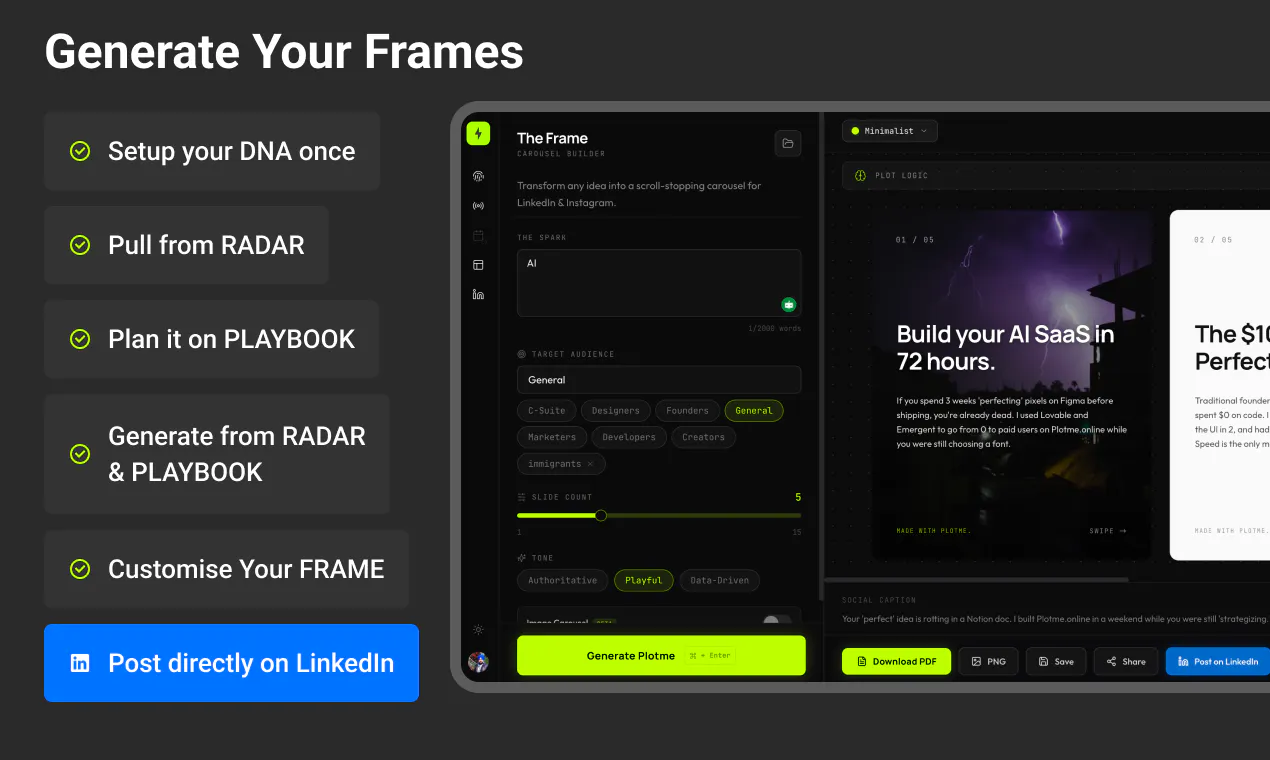1270x760 pixels.
Task: Select the Pull from RADAR step
Action: coord(186,245)
